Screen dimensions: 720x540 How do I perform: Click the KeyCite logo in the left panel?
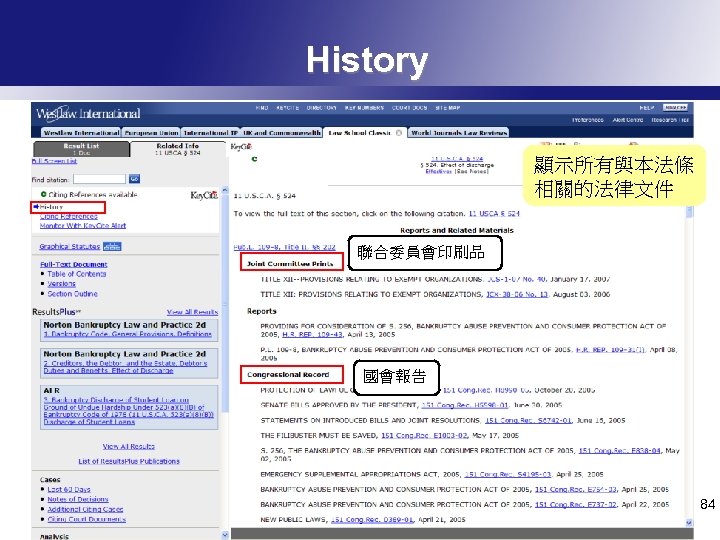(204, 195)
